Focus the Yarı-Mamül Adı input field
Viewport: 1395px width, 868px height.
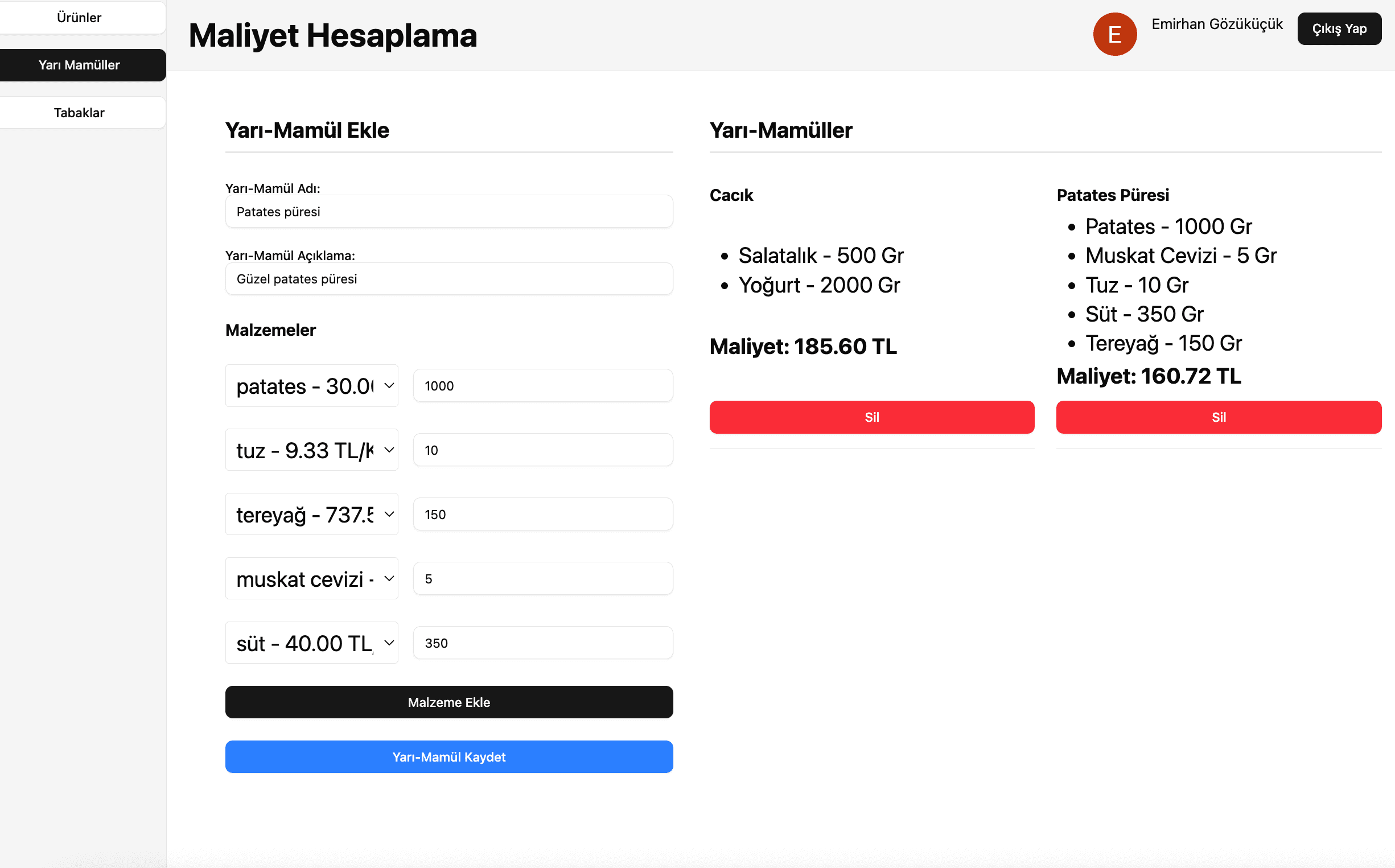(449, 212)
